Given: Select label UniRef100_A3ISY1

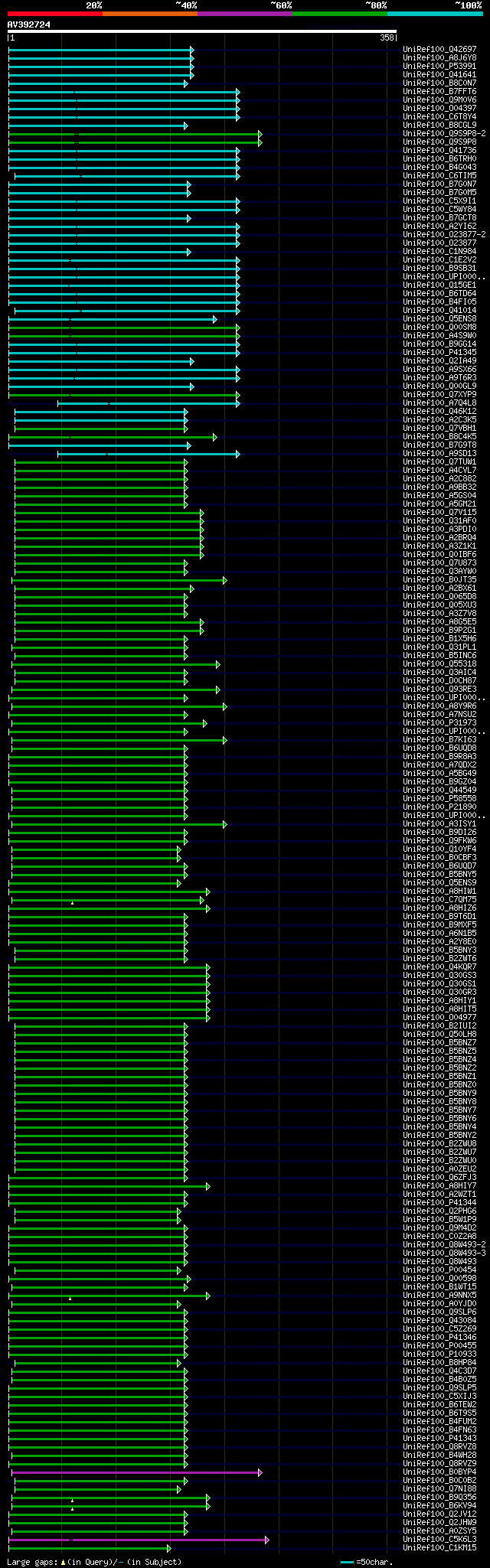Looking at the screenshot, I should [439, 824].
